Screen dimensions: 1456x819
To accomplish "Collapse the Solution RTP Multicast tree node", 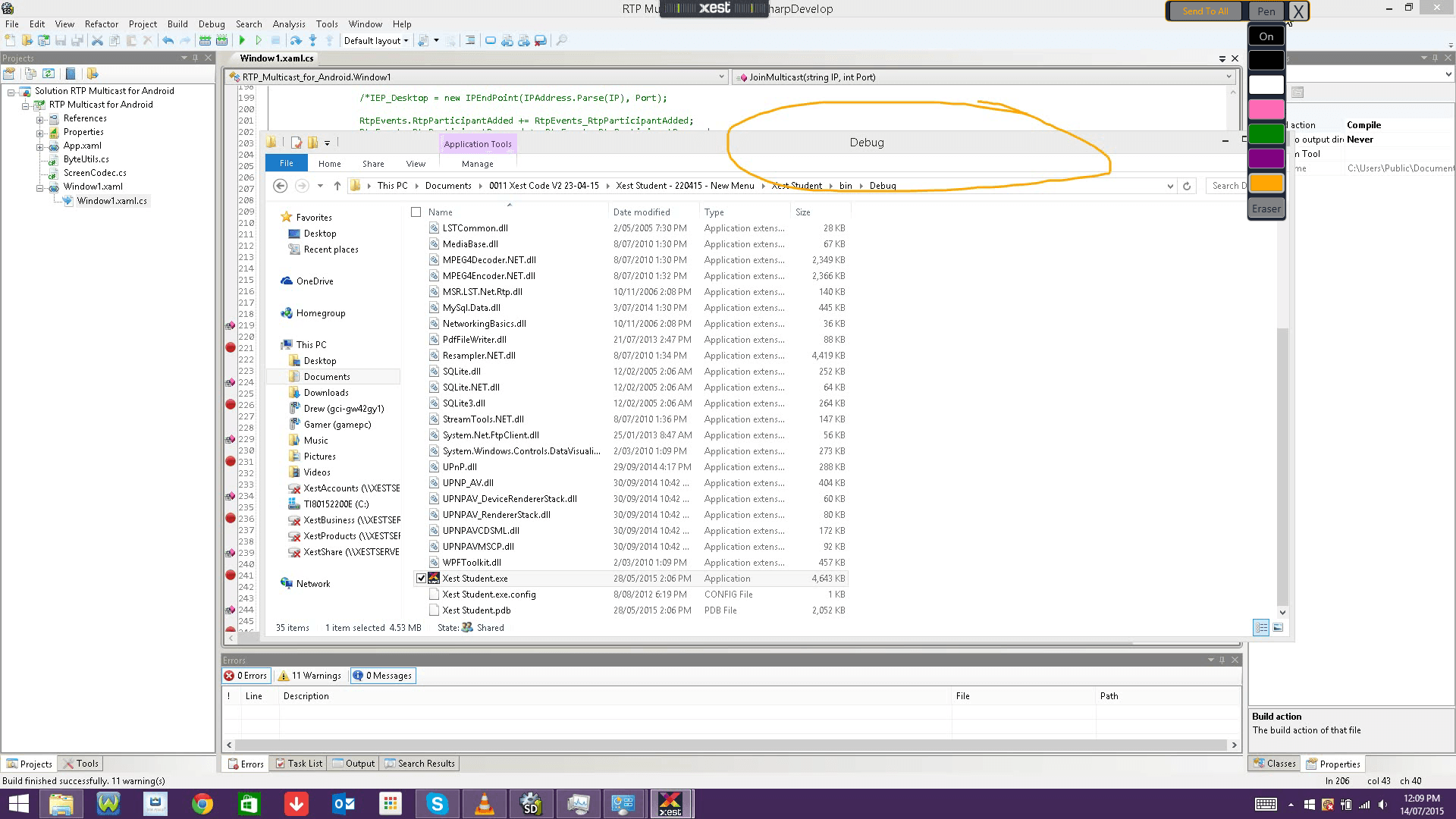I will [x=11, y=92].
